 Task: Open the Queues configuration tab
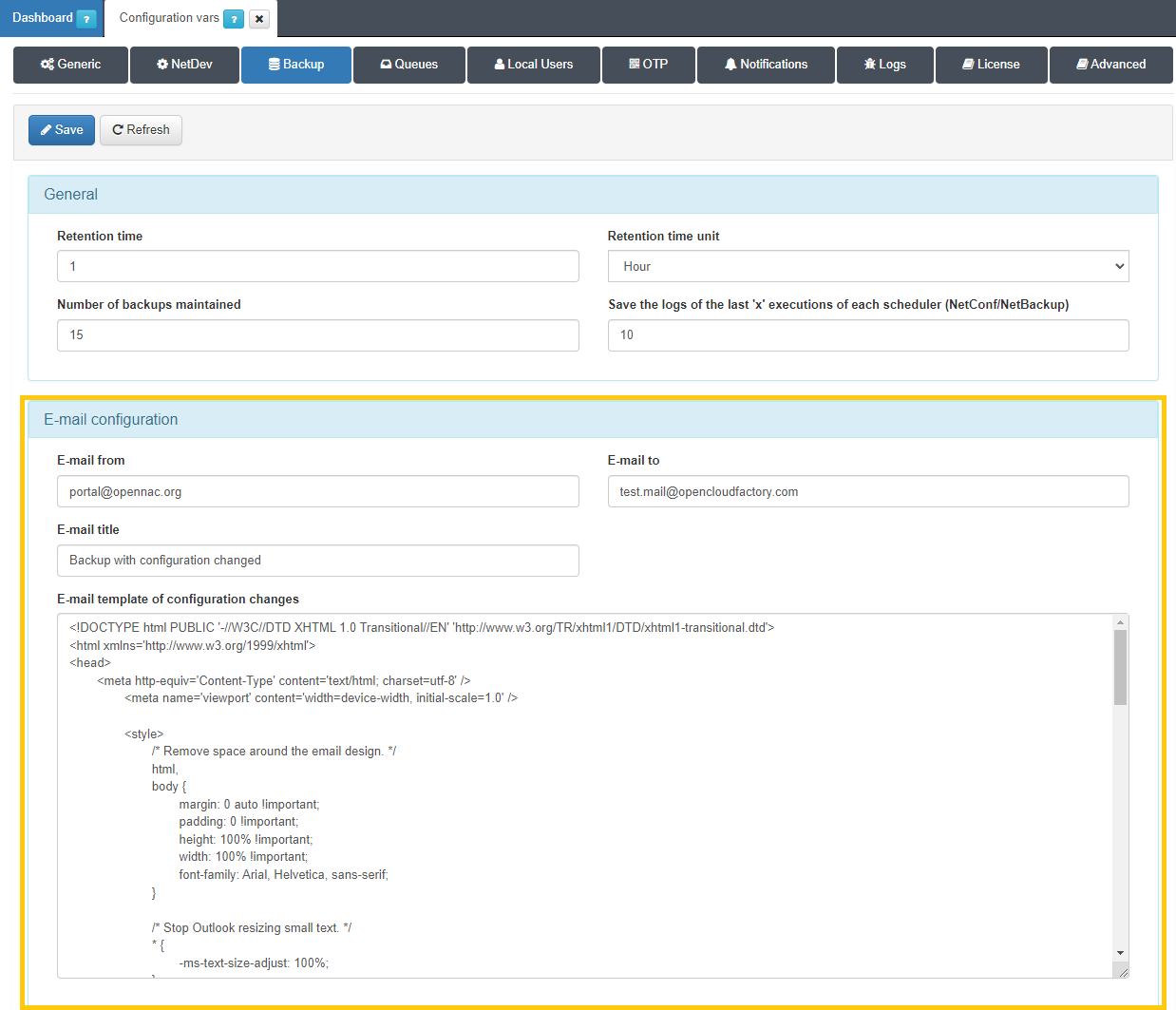coord(409,65)
